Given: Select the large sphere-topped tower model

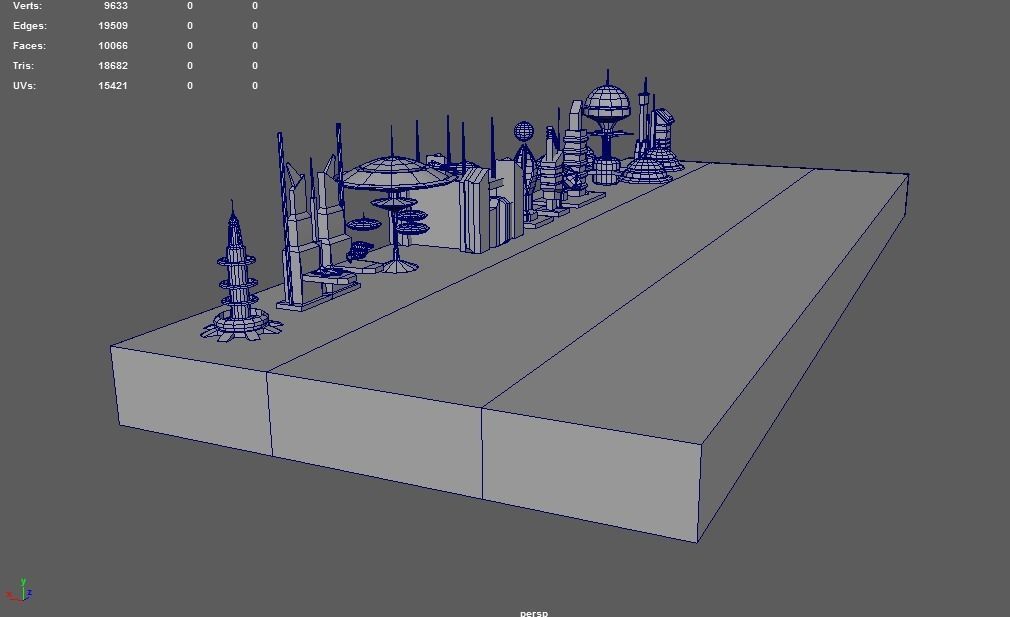Looking at the screenshot, I should pyautogui.click(x=607, y=129).
